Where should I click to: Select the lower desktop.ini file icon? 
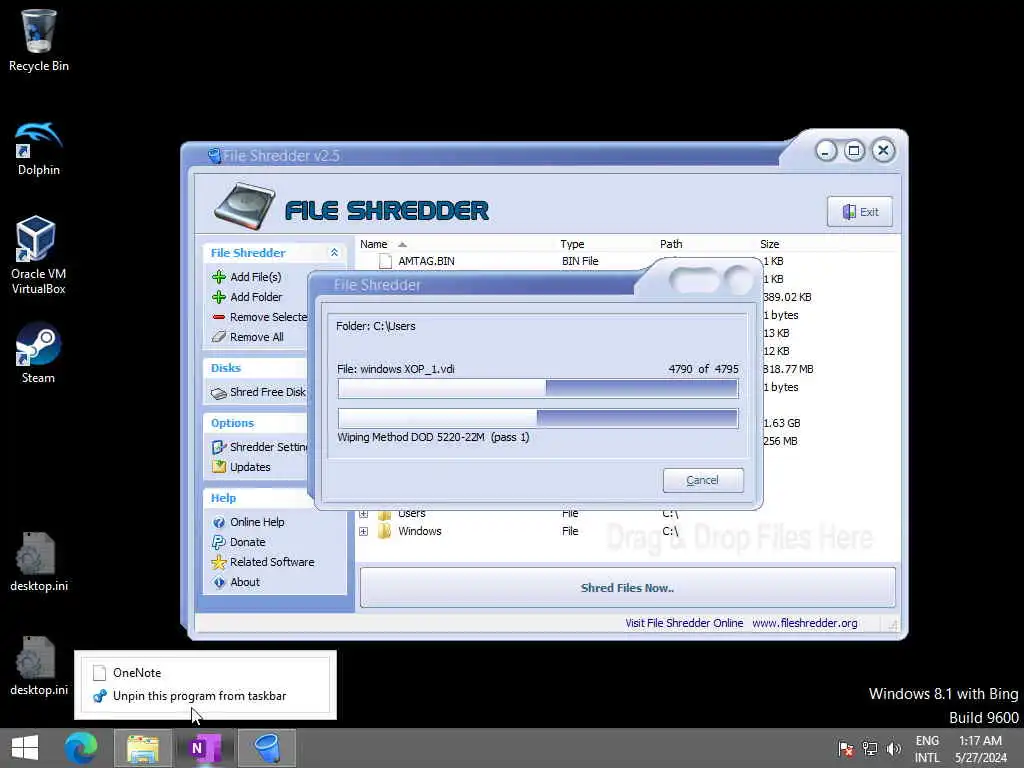point(39,666)
